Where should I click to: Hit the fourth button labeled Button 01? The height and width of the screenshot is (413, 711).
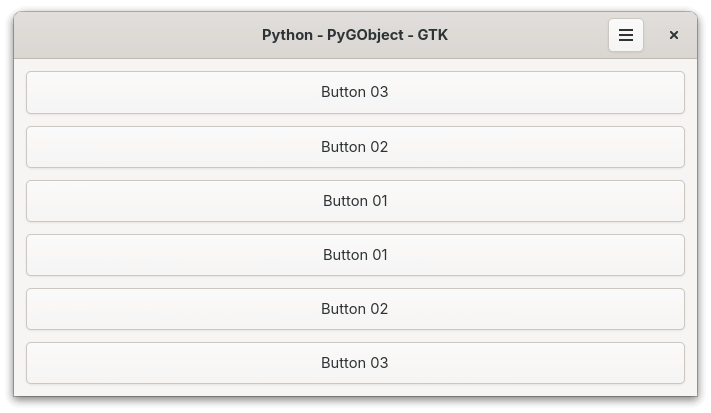[355, 255]
